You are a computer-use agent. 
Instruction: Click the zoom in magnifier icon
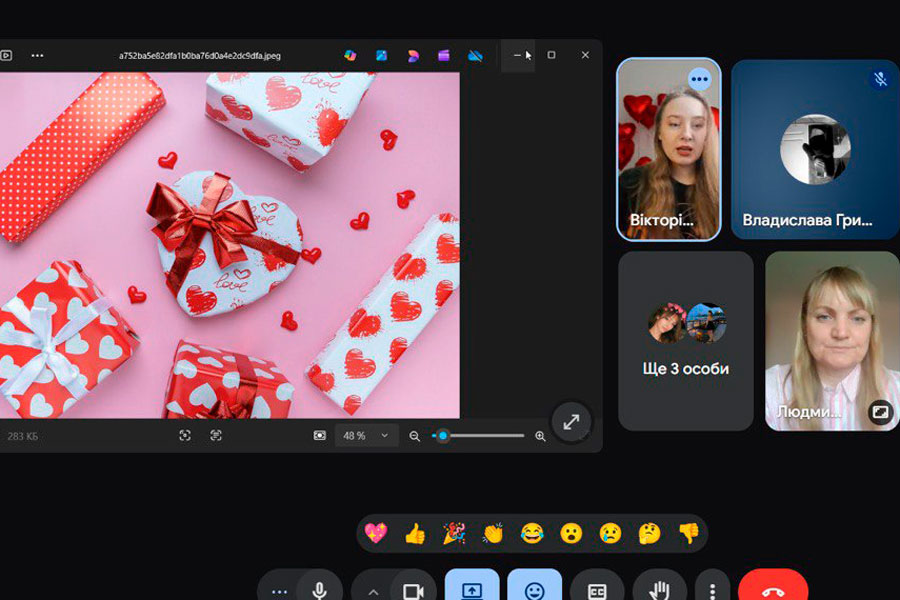(x=541, y=436)
